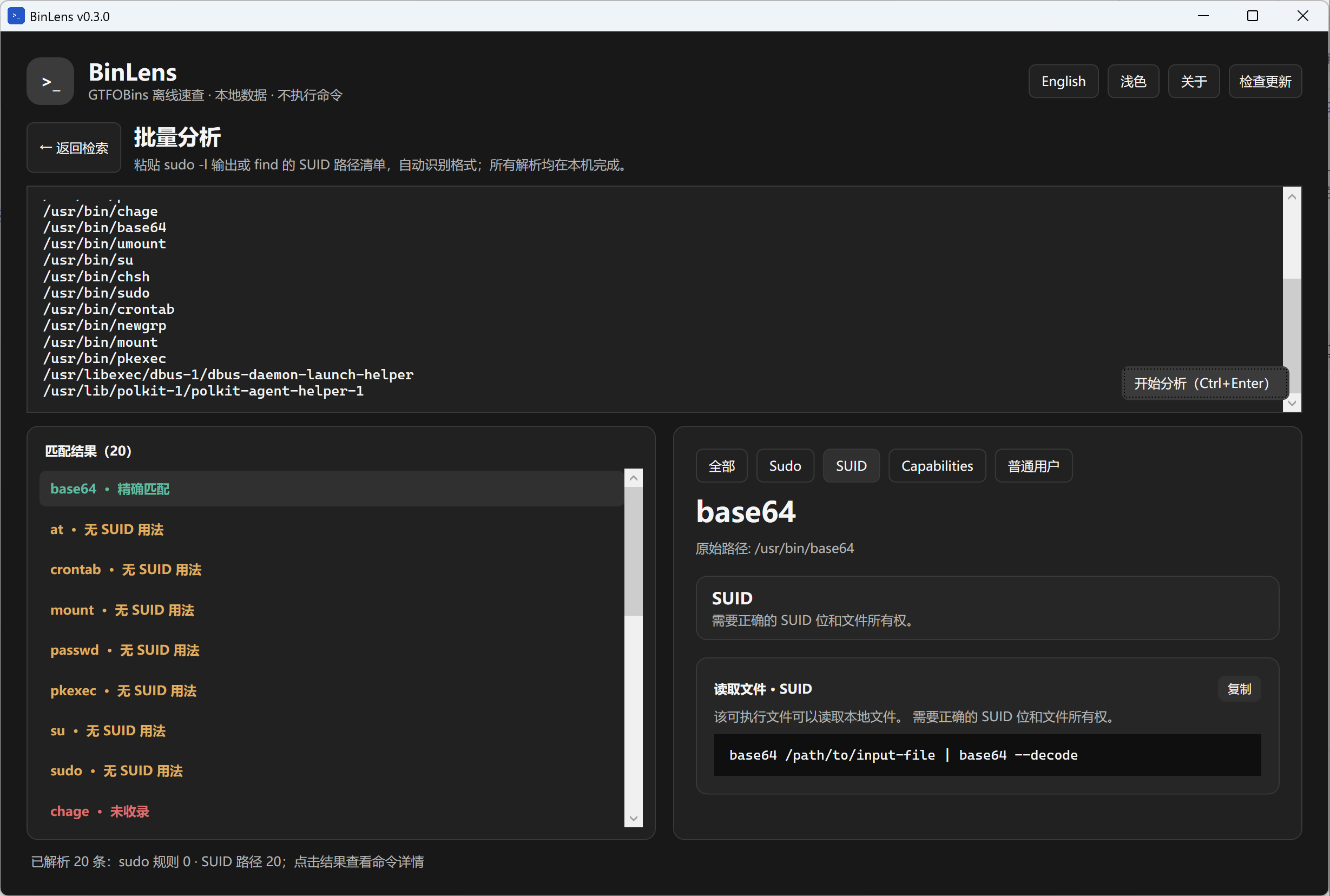
Task: Open the 关于 about dialog
Action: click(x=1194, y=81)
